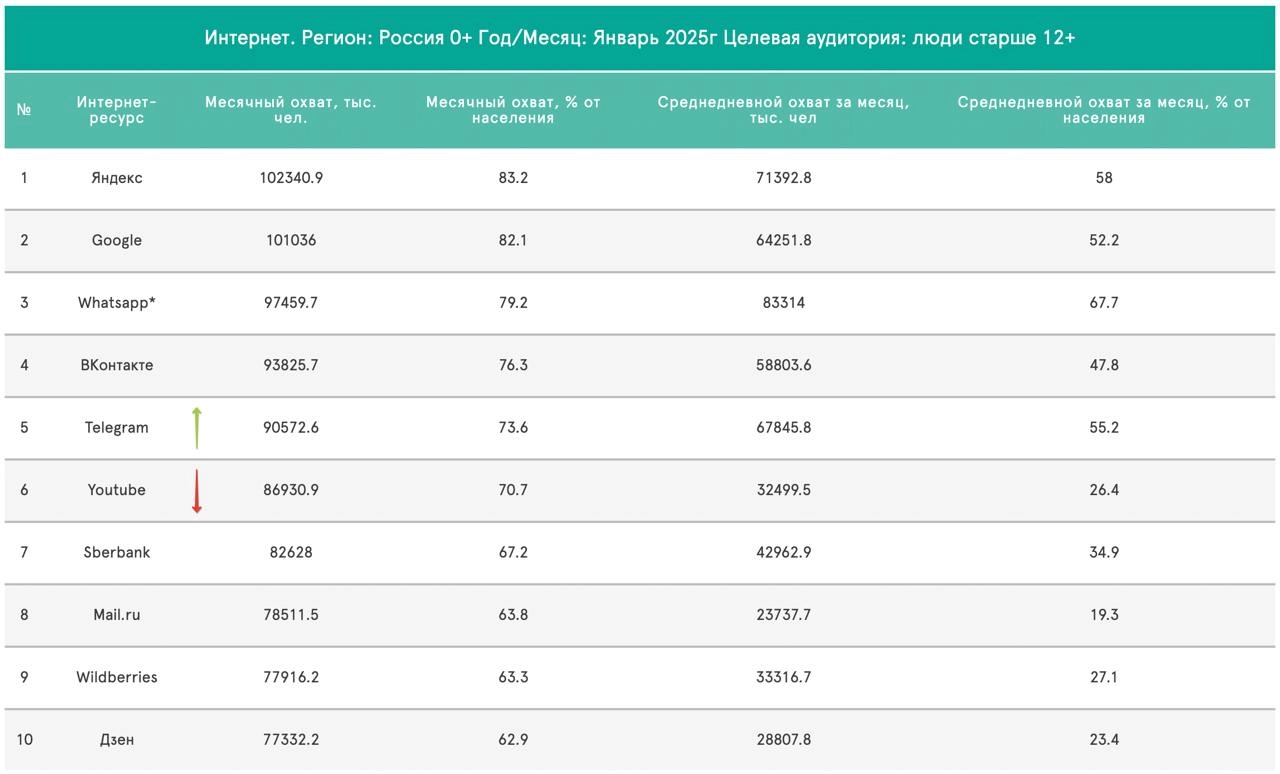Click the green up arrow beside Telegram
Viewport: 1280px width, 774px height.
(x=197, y=428)
